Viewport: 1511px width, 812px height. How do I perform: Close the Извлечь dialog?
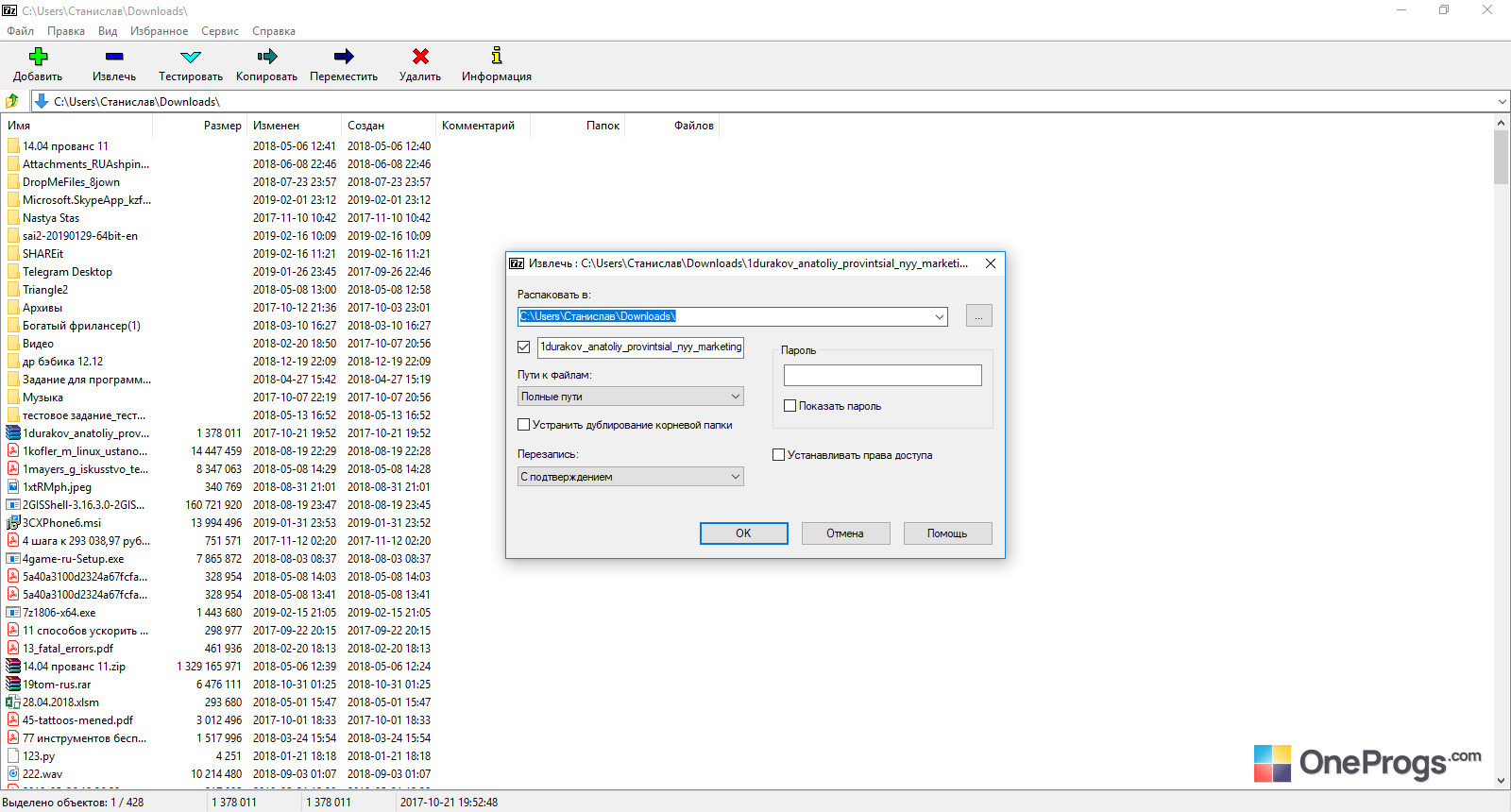tap(991, 263)
